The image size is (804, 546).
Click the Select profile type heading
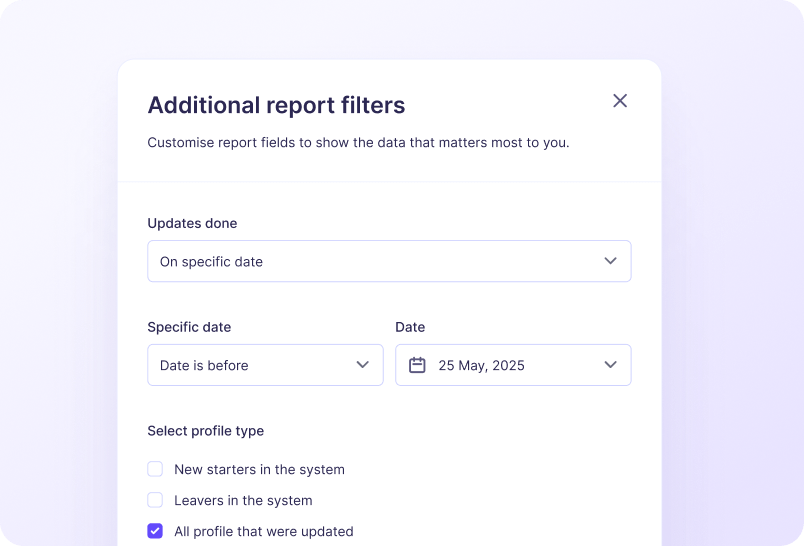[x=205, y=431]
